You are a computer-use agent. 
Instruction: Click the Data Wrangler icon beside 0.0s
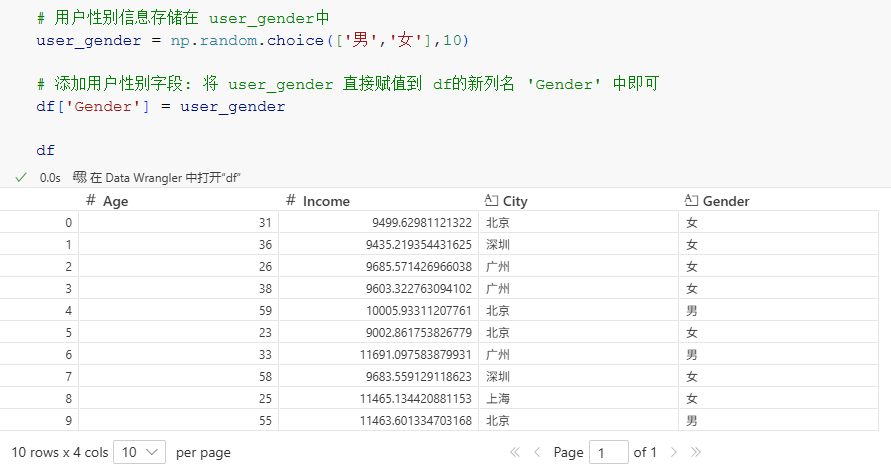80,177
